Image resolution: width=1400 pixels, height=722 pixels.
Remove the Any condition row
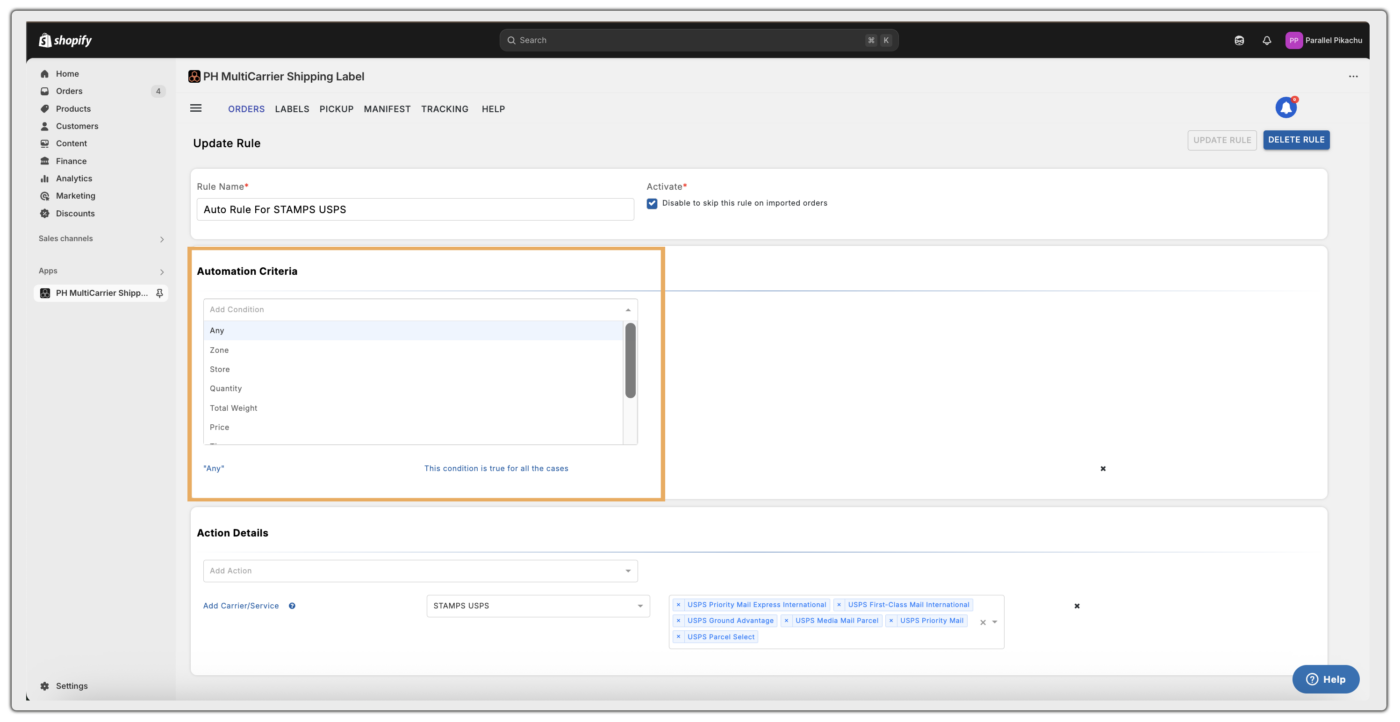(x=1103, y=468)
